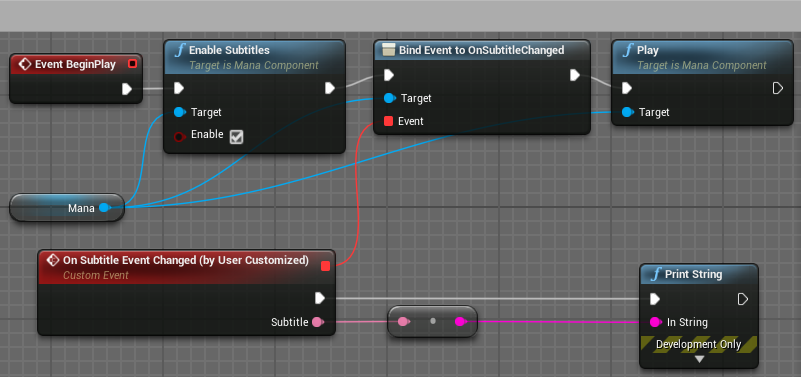The image size is (801, 377).
Task: Click the red delegate pin on On Subtitle Event Changed
Action: pos(325,266)
